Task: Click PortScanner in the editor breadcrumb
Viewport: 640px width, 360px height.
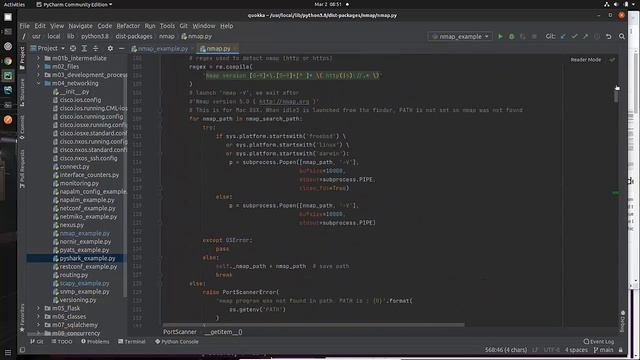Action: pos(180,332)
